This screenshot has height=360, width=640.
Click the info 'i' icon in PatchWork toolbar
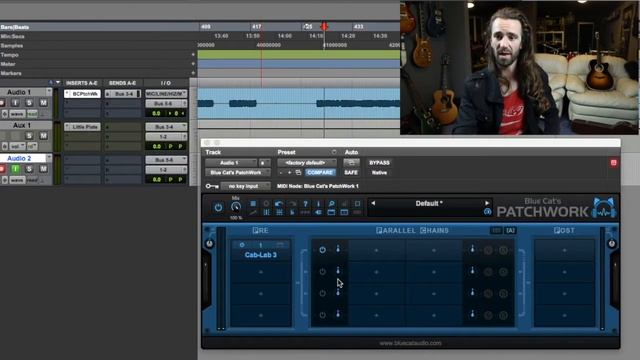(x=318, y=204)
